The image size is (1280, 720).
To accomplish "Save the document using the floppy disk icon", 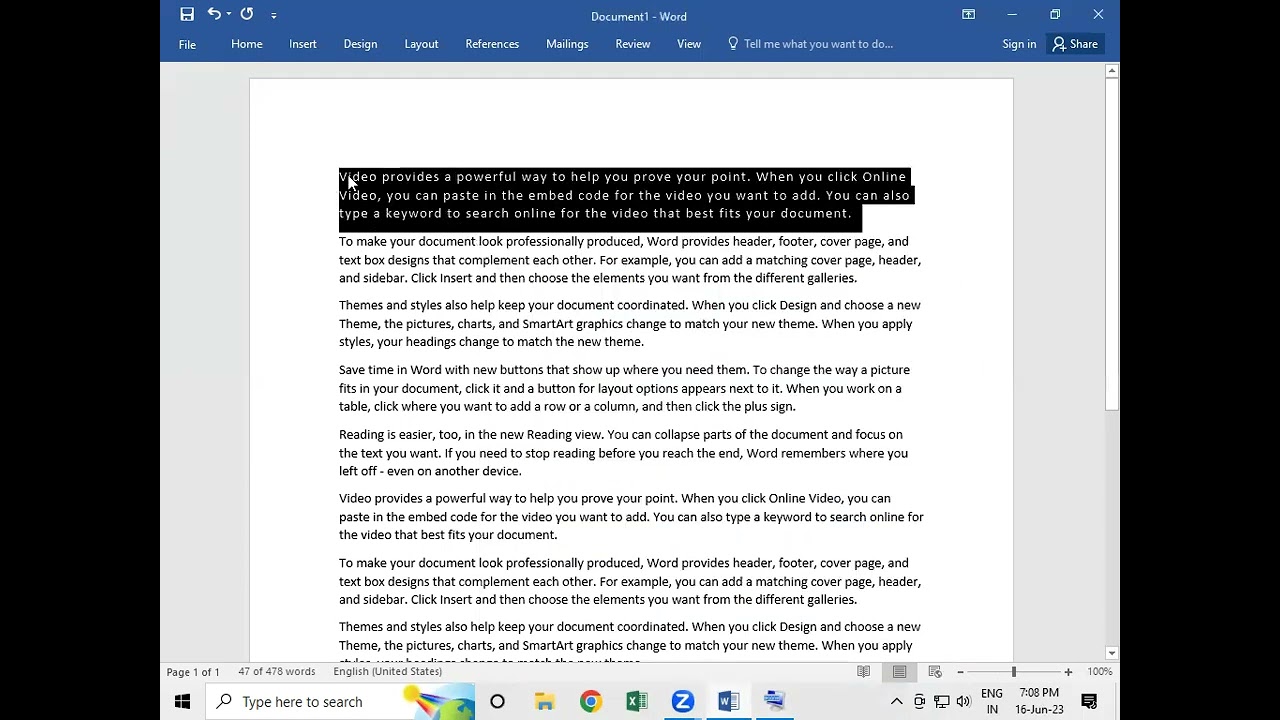I will [x=187, y=14].
